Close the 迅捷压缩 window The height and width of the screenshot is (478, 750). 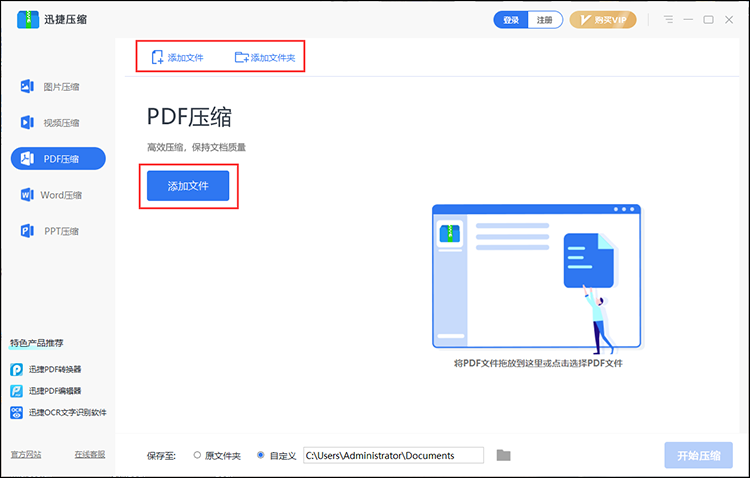tap(729, 20)
